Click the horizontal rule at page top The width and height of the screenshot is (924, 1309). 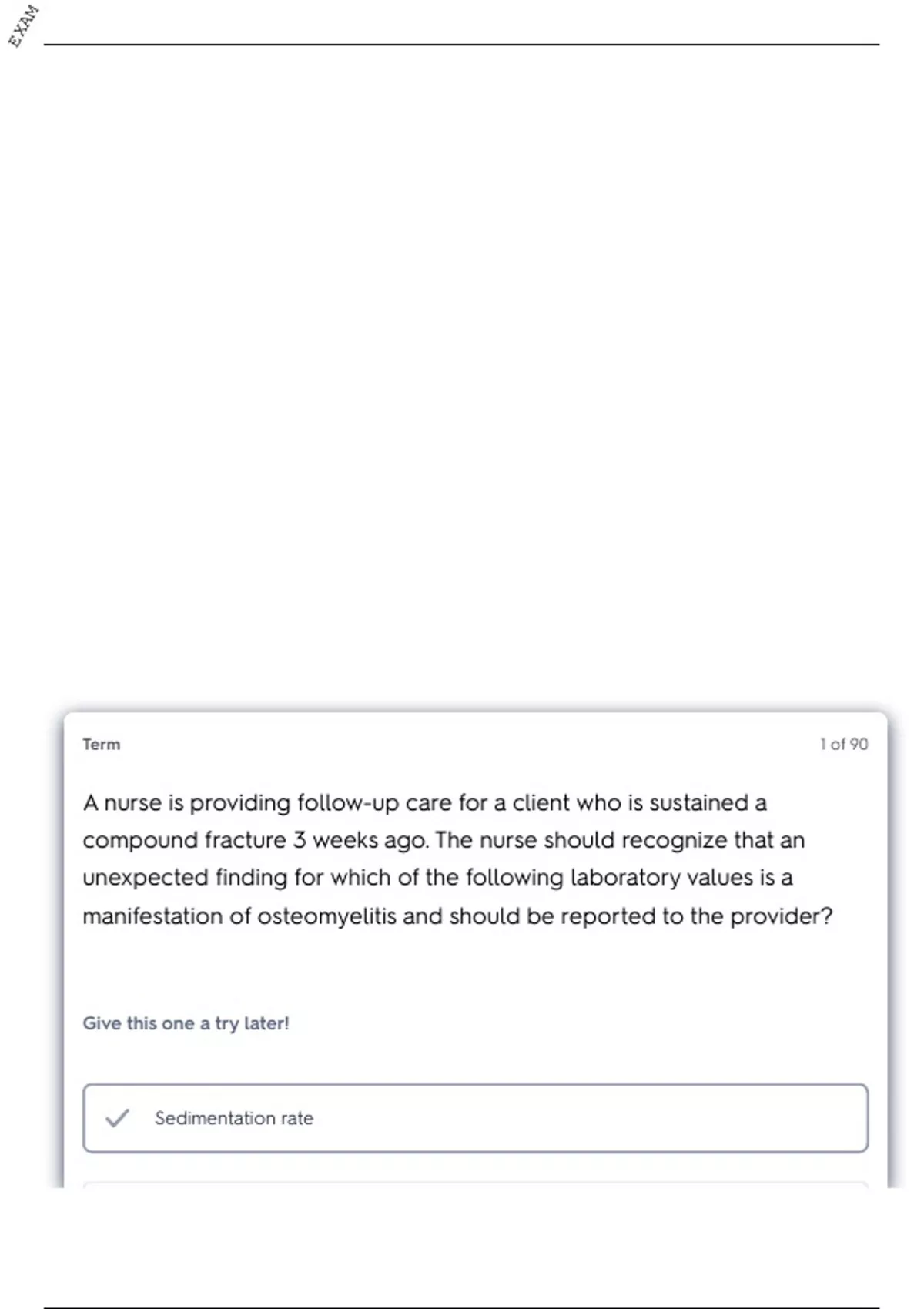point(461,45)
